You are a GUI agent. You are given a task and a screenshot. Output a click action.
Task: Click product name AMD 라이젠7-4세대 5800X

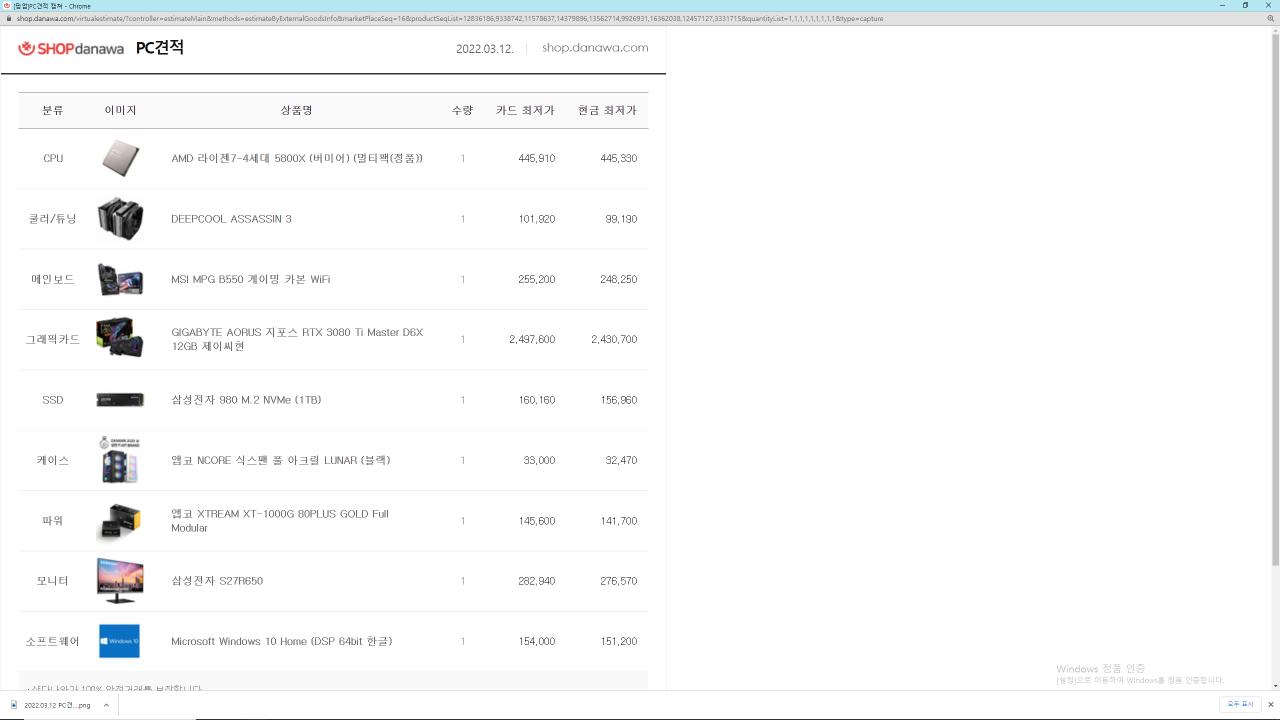297,158
